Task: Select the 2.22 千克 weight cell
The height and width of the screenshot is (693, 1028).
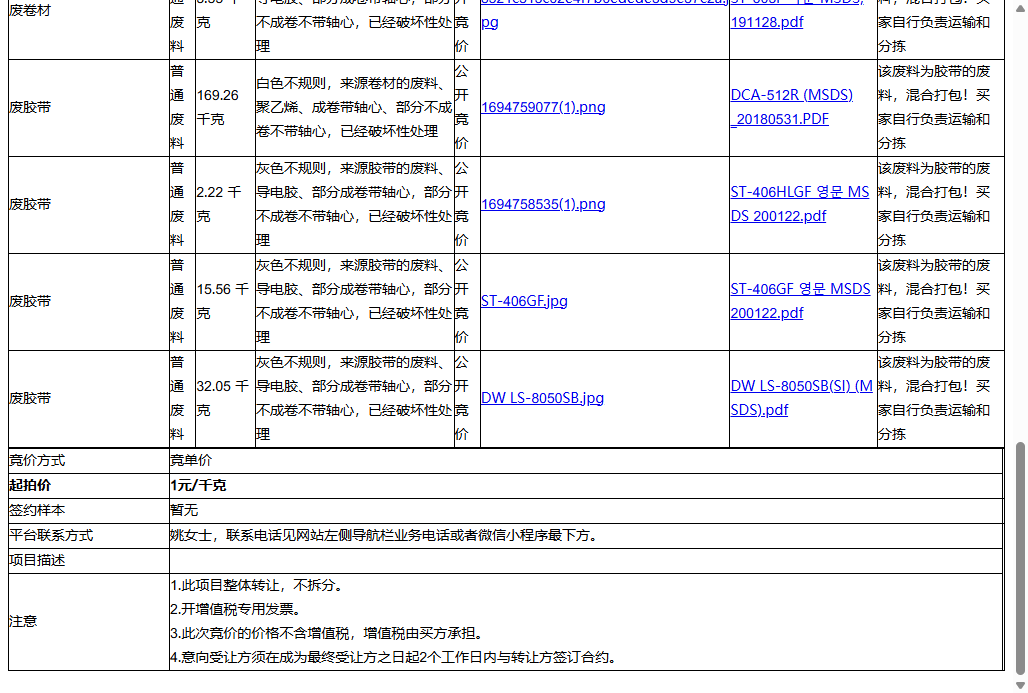Action: pos(226,205)
